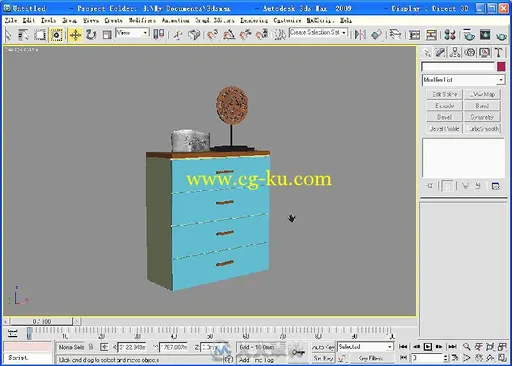The image size is (512, 366).
Task: Switch to the Modify command panel tab
Action: click(x=440, y=52)
